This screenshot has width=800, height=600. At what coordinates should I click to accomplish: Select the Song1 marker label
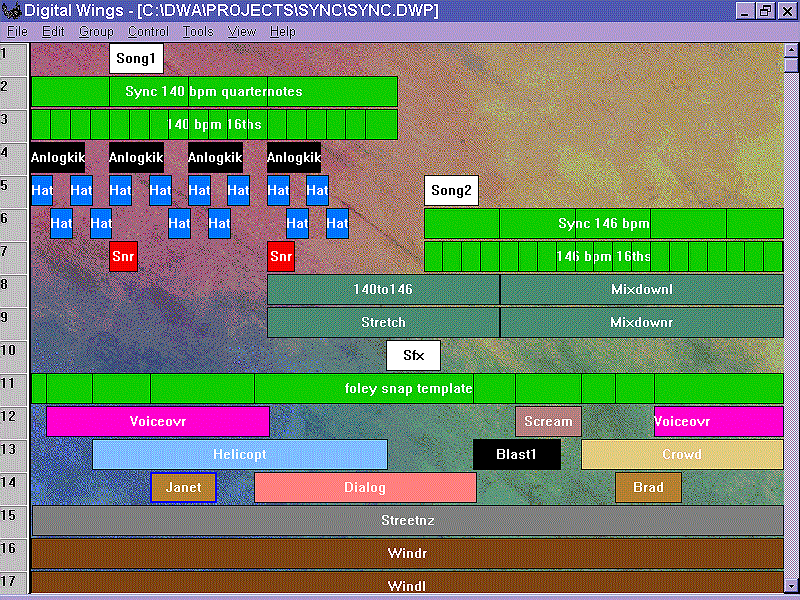click(x=136, y=59)
